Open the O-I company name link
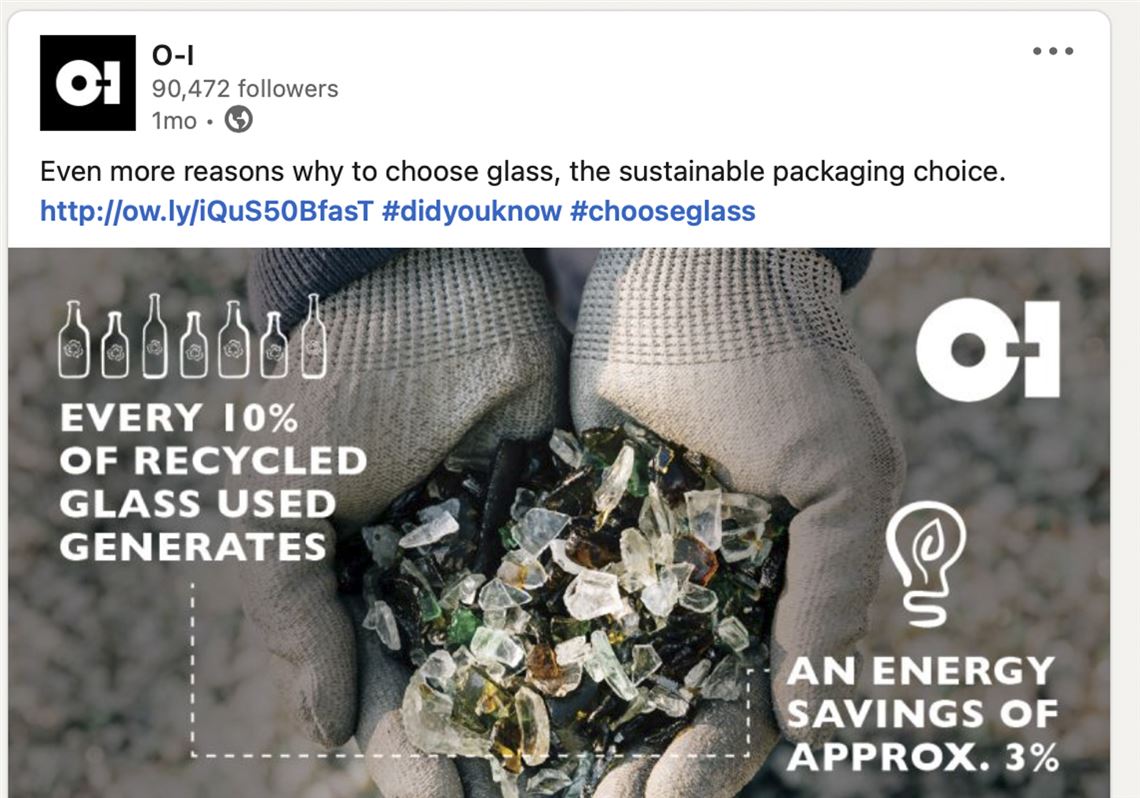Image resolution: width=1140 pixels, height=798 pixels. 172,55
